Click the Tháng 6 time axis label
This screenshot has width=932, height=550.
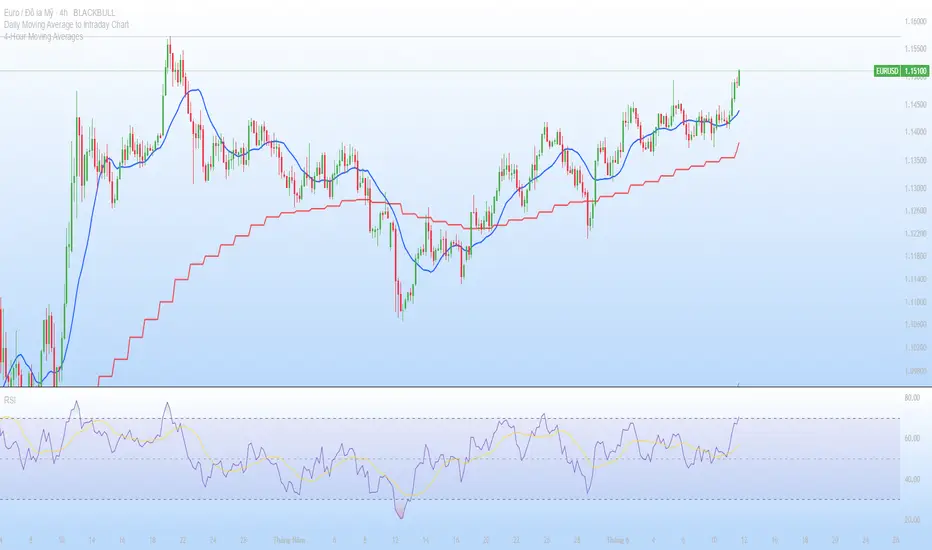pyautogui.click(x=618, y=540)
